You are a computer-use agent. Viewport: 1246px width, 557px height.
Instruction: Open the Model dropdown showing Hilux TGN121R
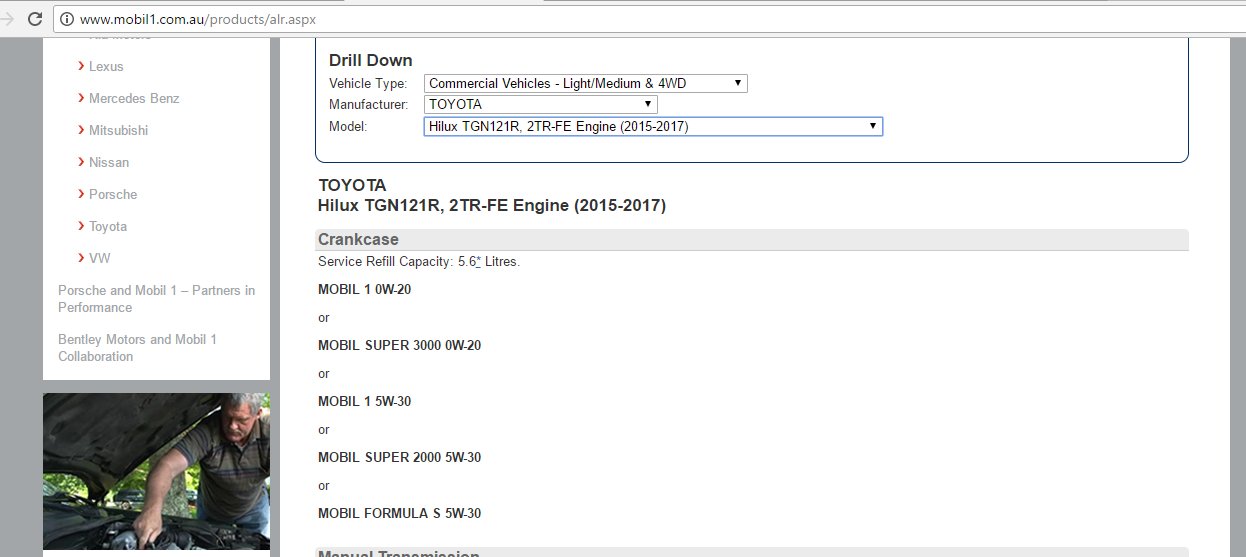click(x=653, y=127)
